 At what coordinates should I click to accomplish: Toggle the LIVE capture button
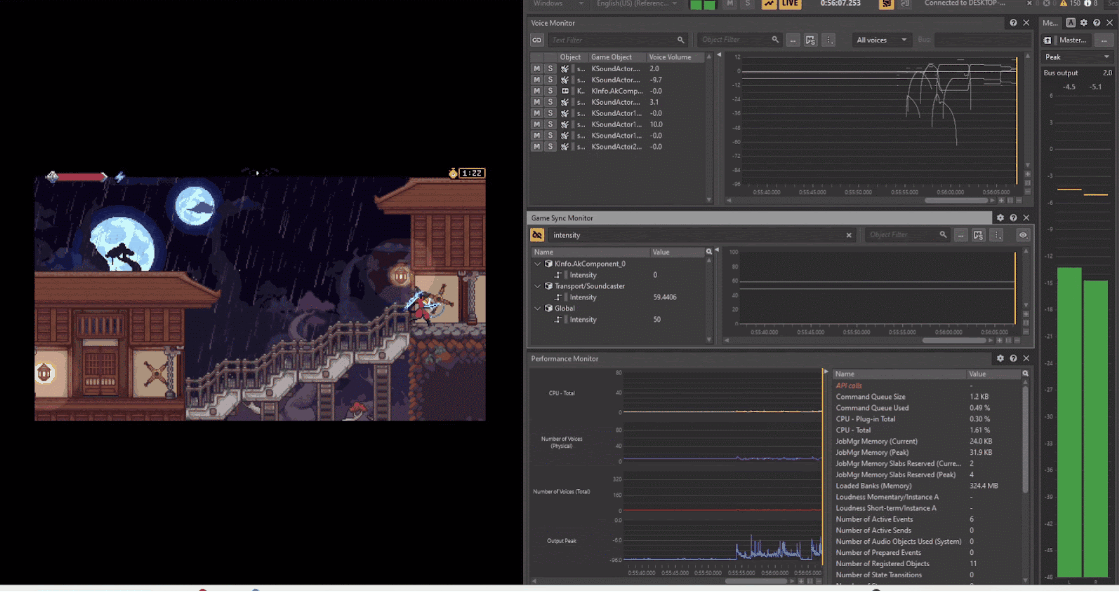[789, 4]
